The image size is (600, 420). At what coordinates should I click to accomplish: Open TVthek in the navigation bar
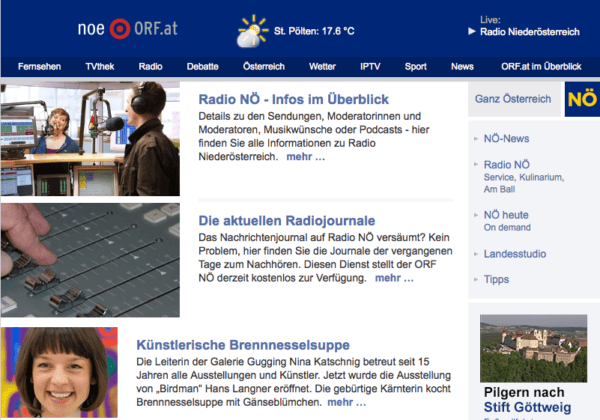point(100,67)
